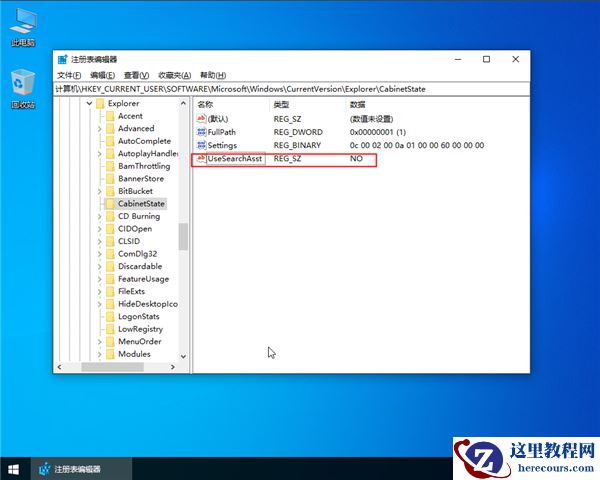Expand the CD Burning key
600x480 pixels.
(x=99, y=217)
